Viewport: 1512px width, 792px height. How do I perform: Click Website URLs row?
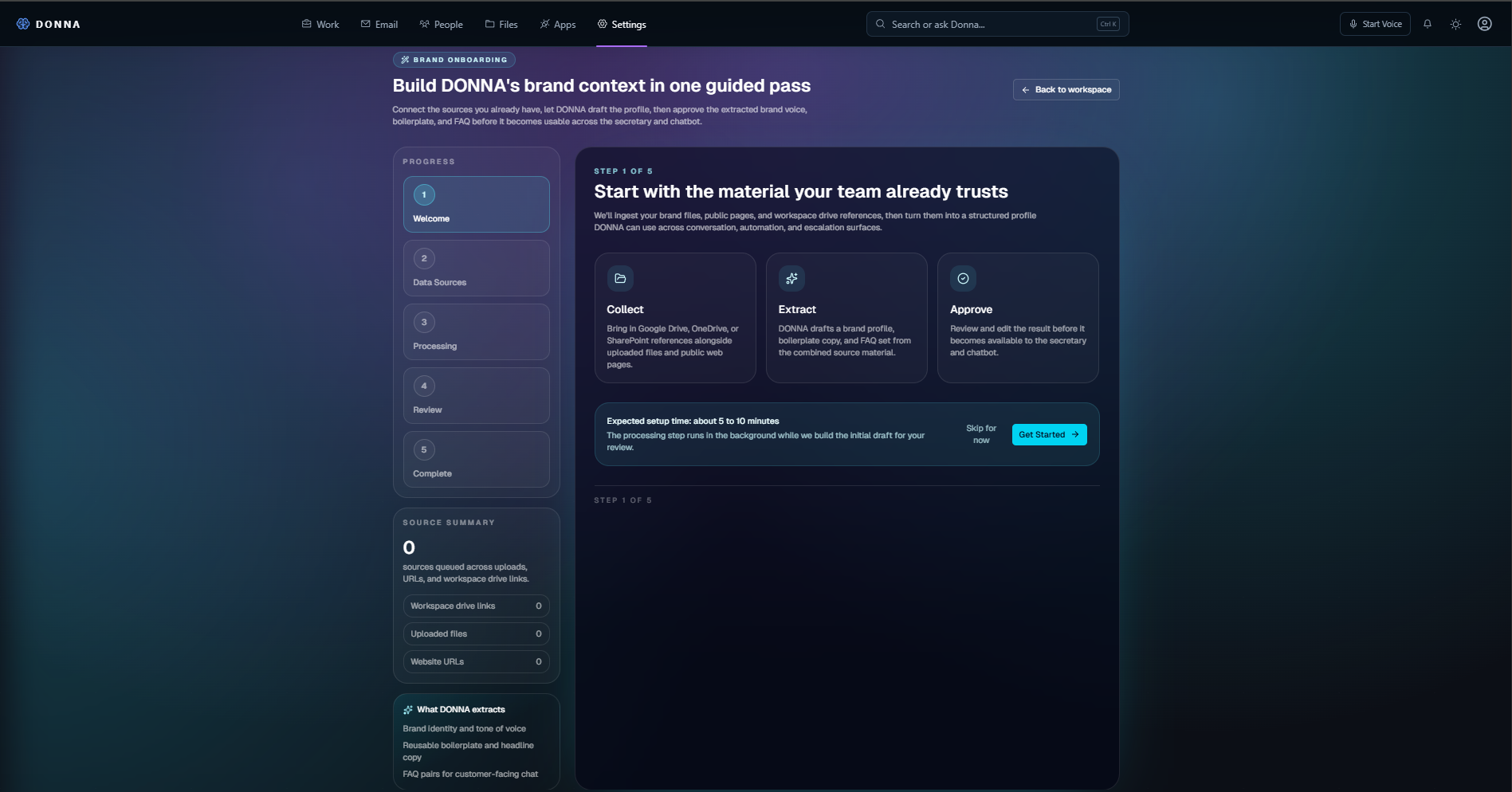coord(476,661)
